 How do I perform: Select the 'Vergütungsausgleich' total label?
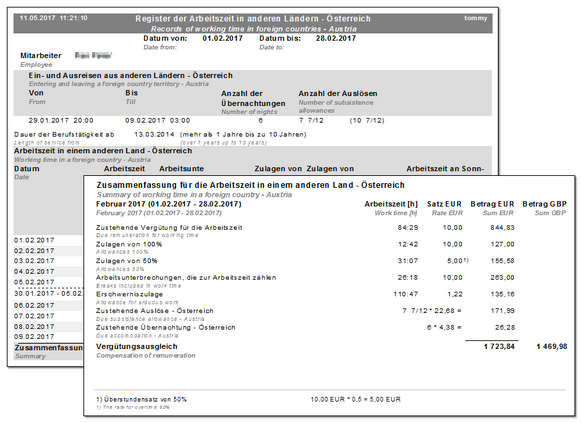point(137,347)
